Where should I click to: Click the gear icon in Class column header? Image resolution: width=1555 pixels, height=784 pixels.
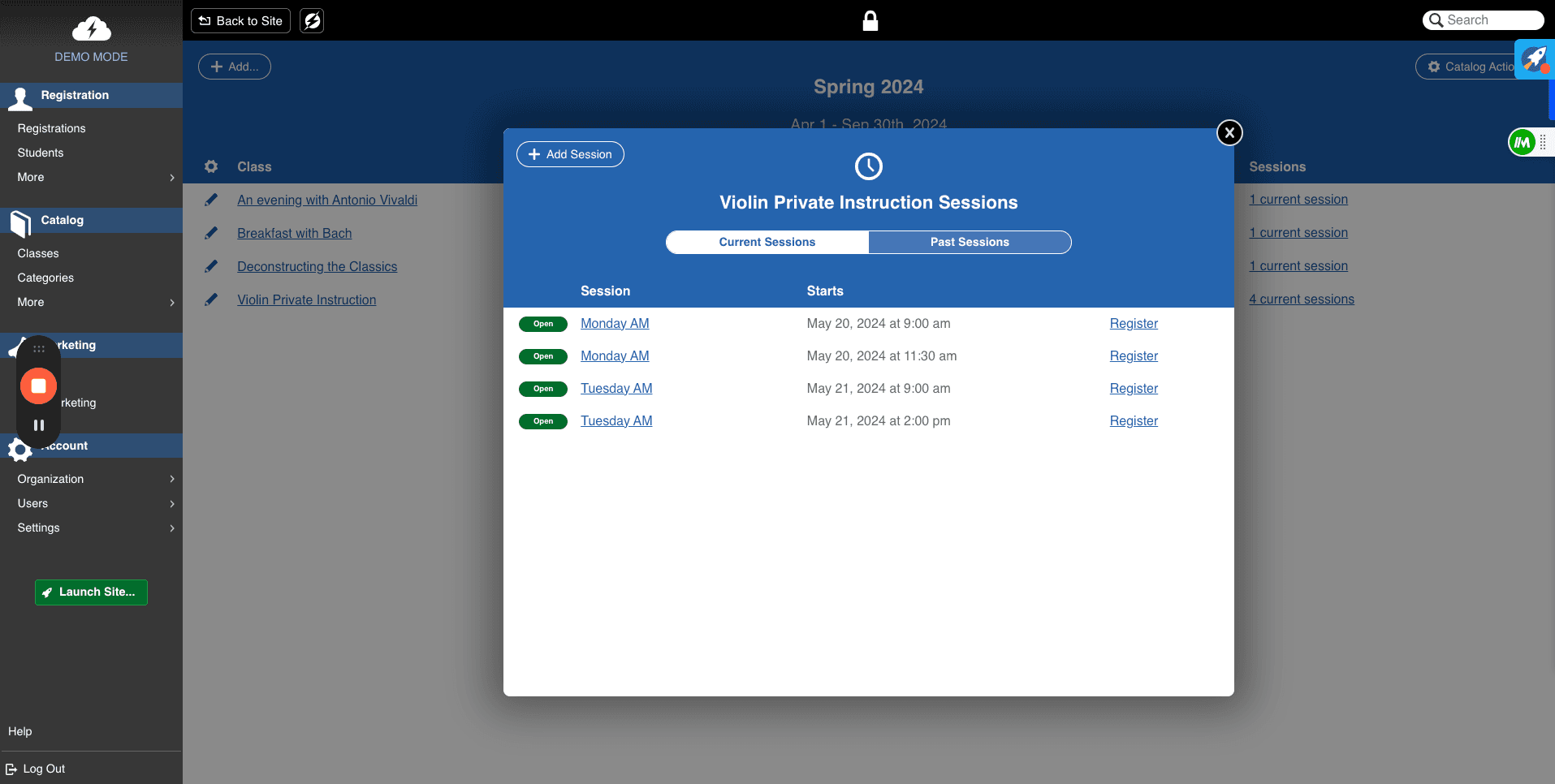click(211, 166)
